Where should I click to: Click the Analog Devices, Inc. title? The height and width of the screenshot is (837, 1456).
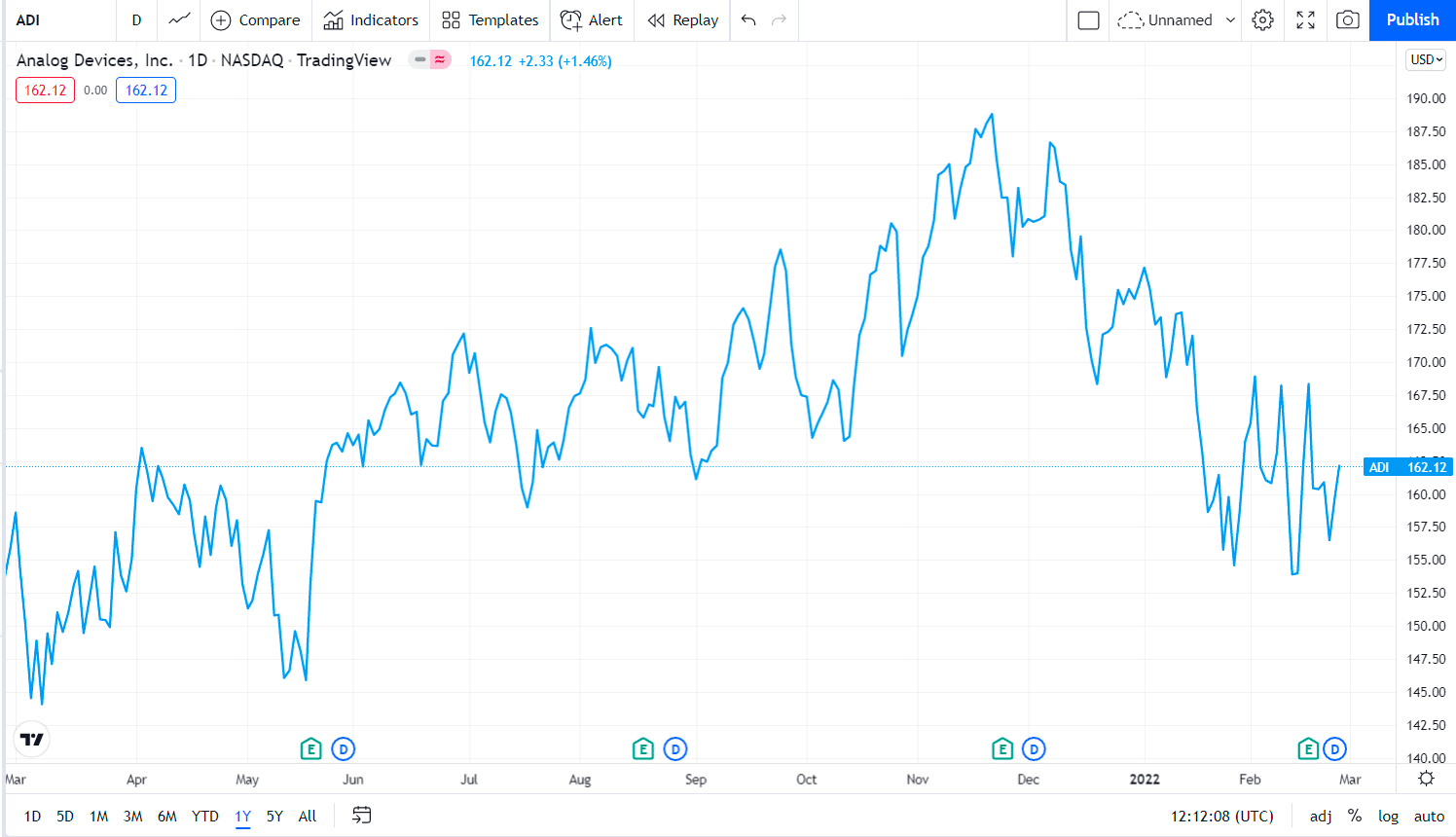pos(94,60)
